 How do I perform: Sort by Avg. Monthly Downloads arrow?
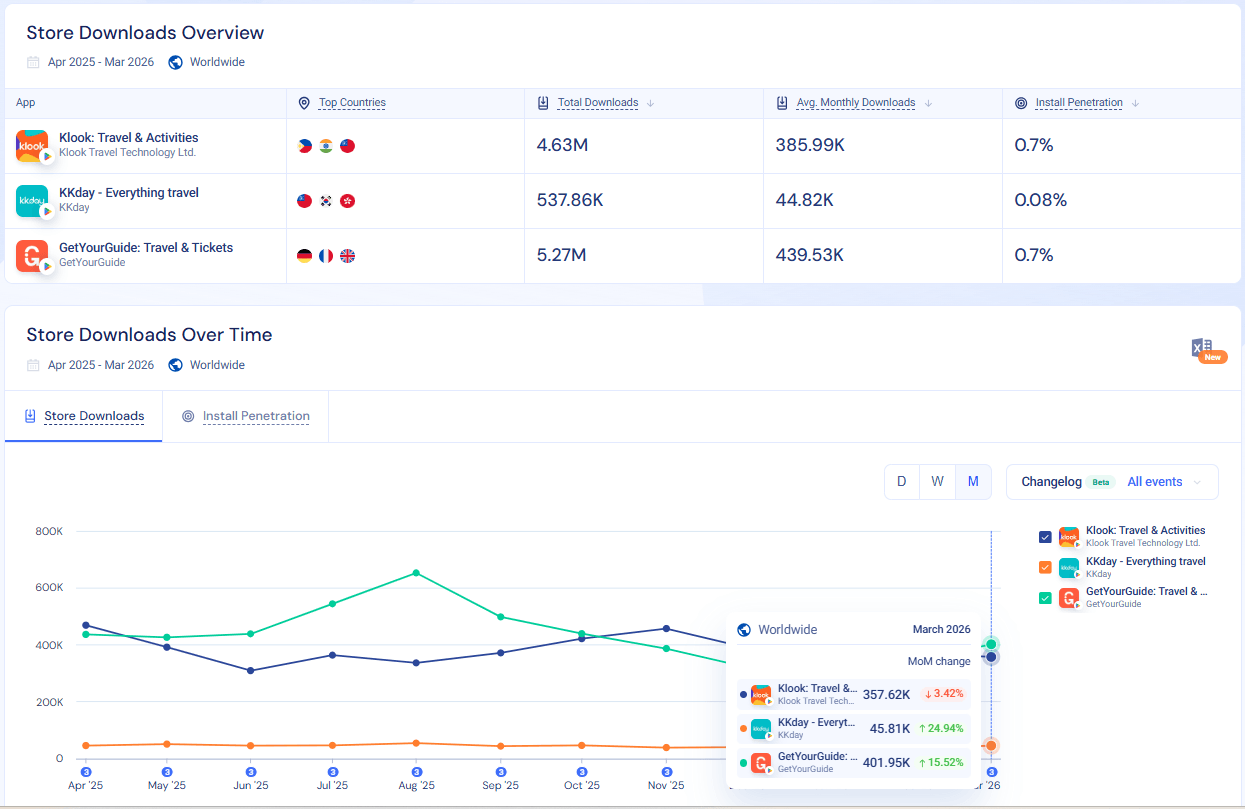point(928,103)
